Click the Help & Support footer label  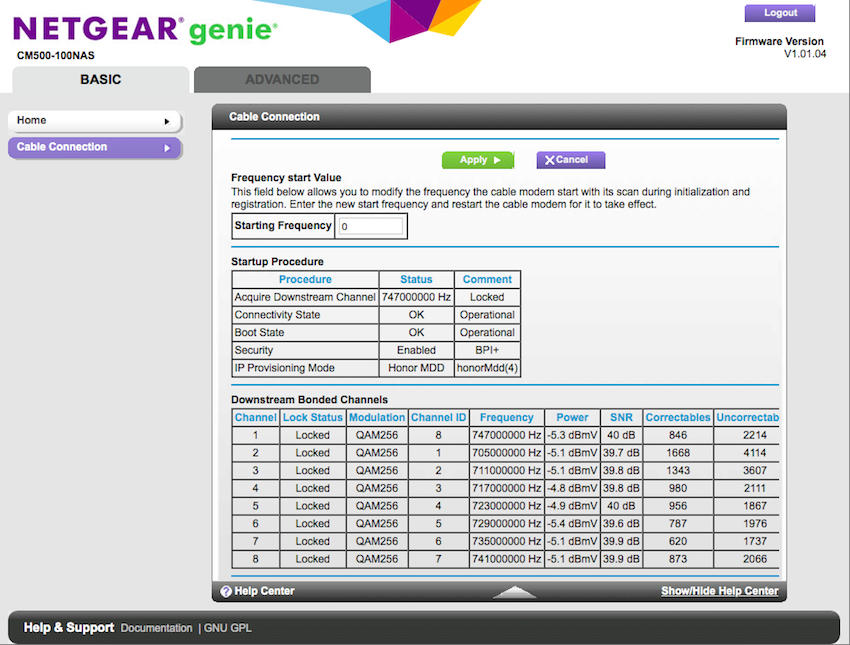click(x=69, y=628)
